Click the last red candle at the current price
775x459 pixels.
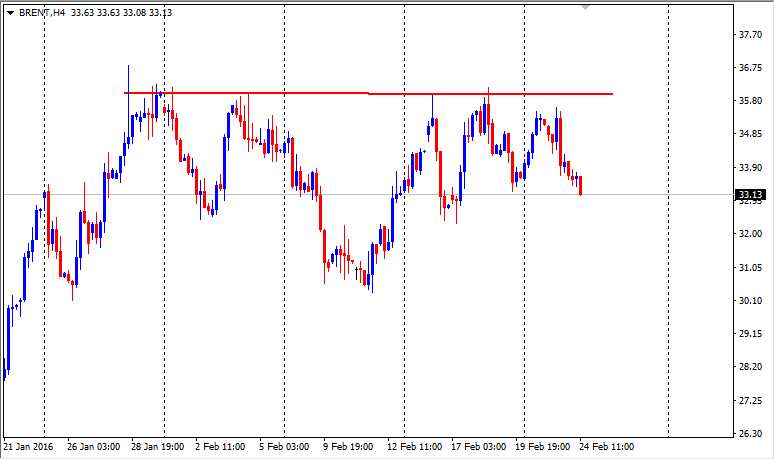(x=581, y=185)
